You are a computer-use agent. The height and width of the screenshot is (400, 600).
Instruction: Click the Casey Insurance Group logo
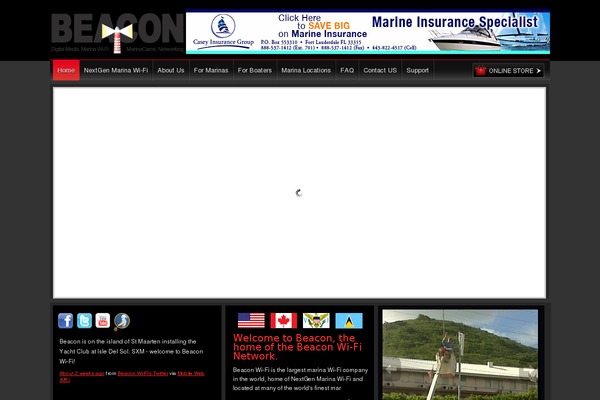pos(223,32)
